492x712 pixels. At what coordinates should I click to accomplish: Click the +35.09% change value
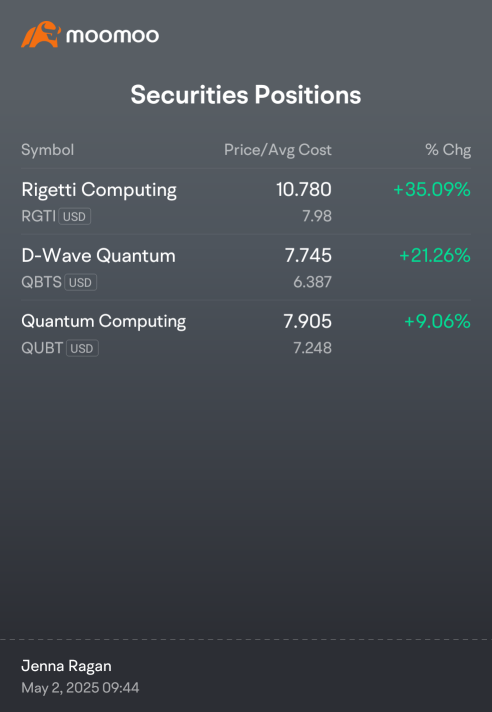click(432, 189)
